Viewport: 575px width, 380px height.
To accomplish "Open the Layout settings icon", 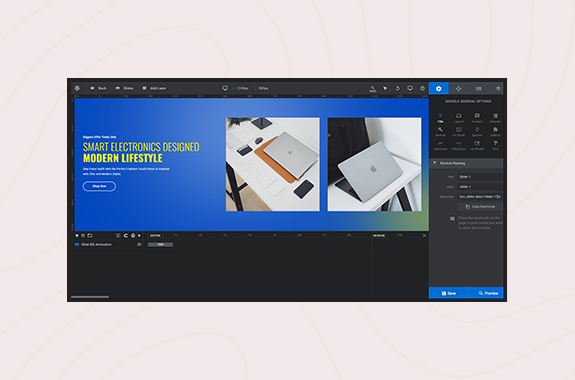I will click(458, 118).
